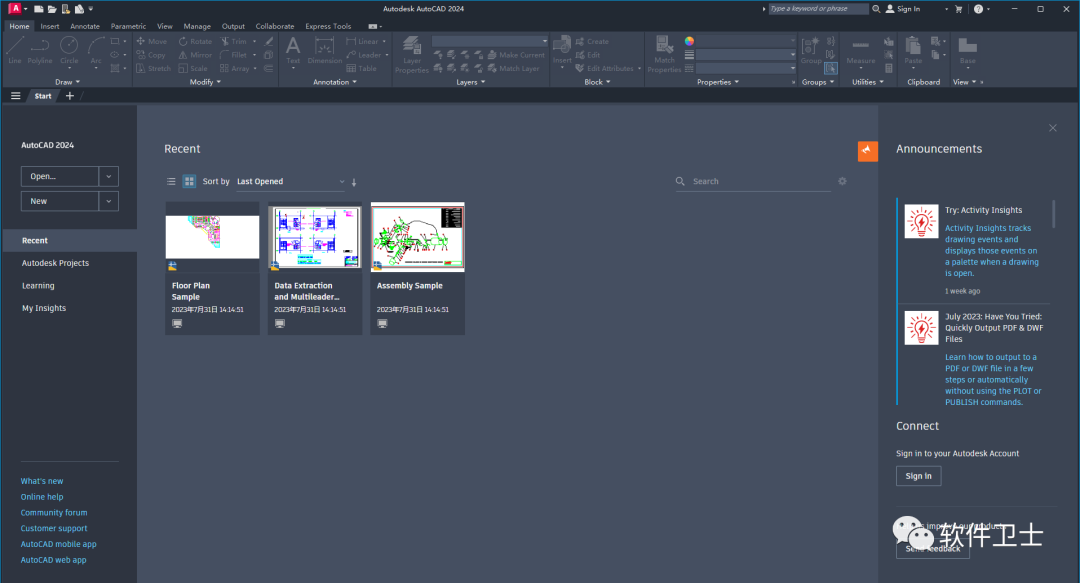Go to the Parametric ribbon tab

tap(128, 26)
